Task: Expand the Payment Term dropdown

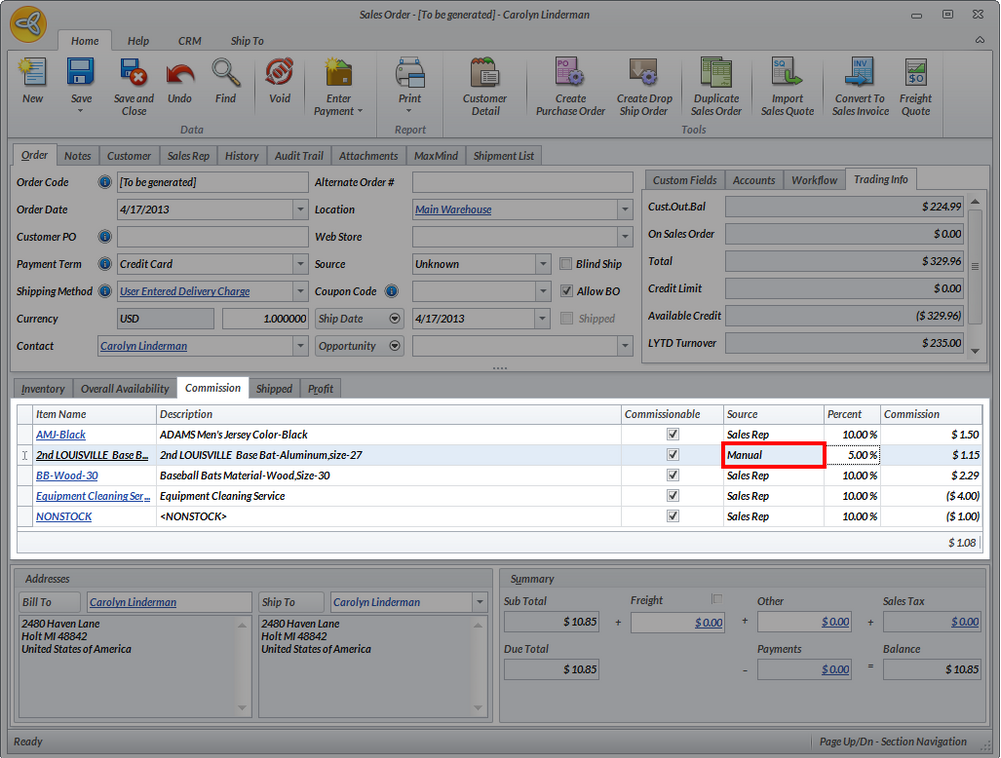Action: (300, 264)
